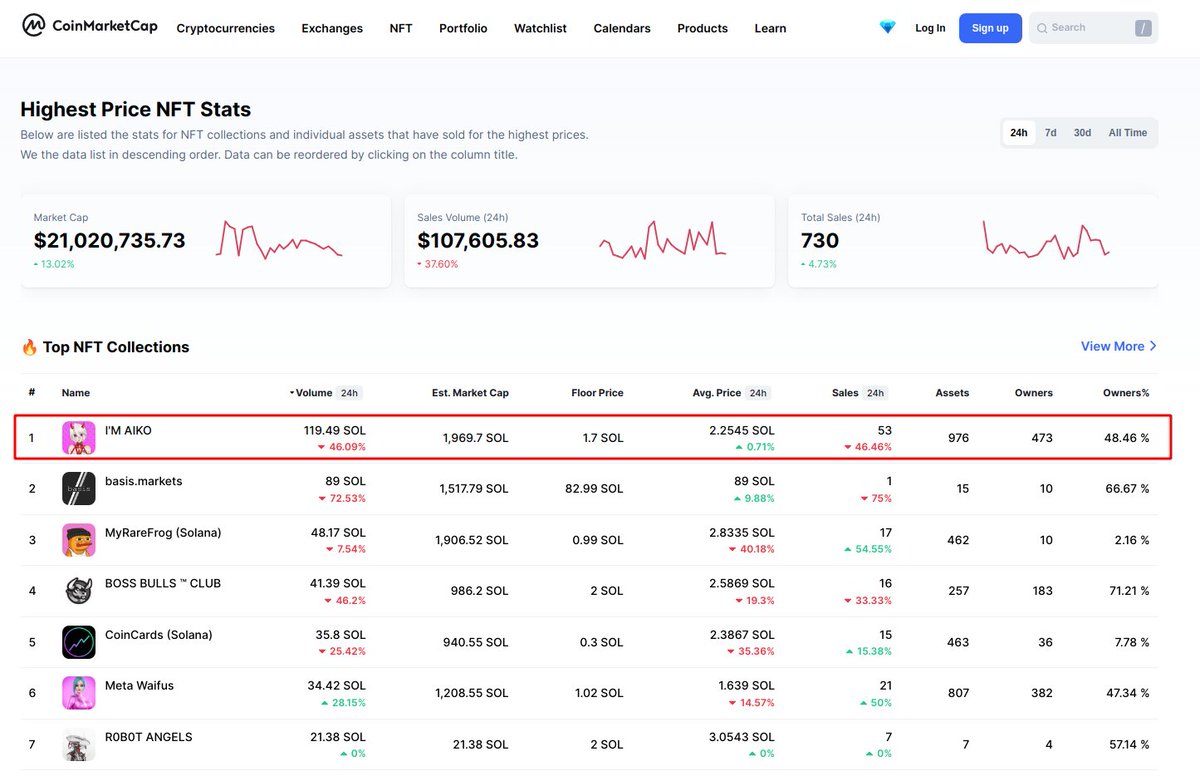The image size is (1200, 776).
Task: Open Meta Waifus collection avatar
Action: [79, 693]
